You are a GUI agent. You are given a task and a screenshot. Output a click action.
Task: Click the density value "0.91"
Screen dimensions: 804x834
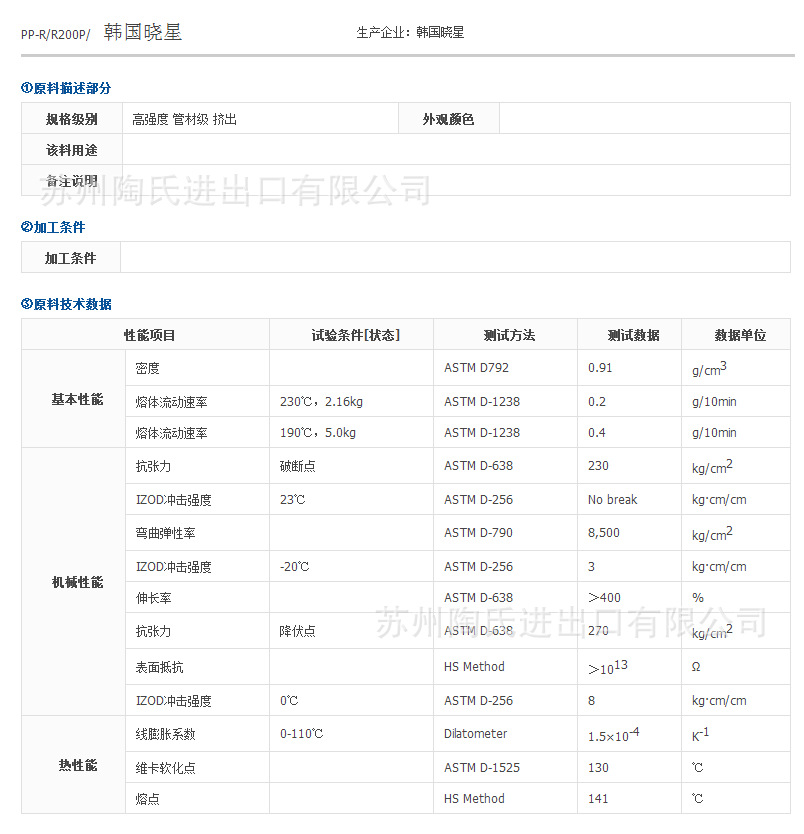(600, 368)
